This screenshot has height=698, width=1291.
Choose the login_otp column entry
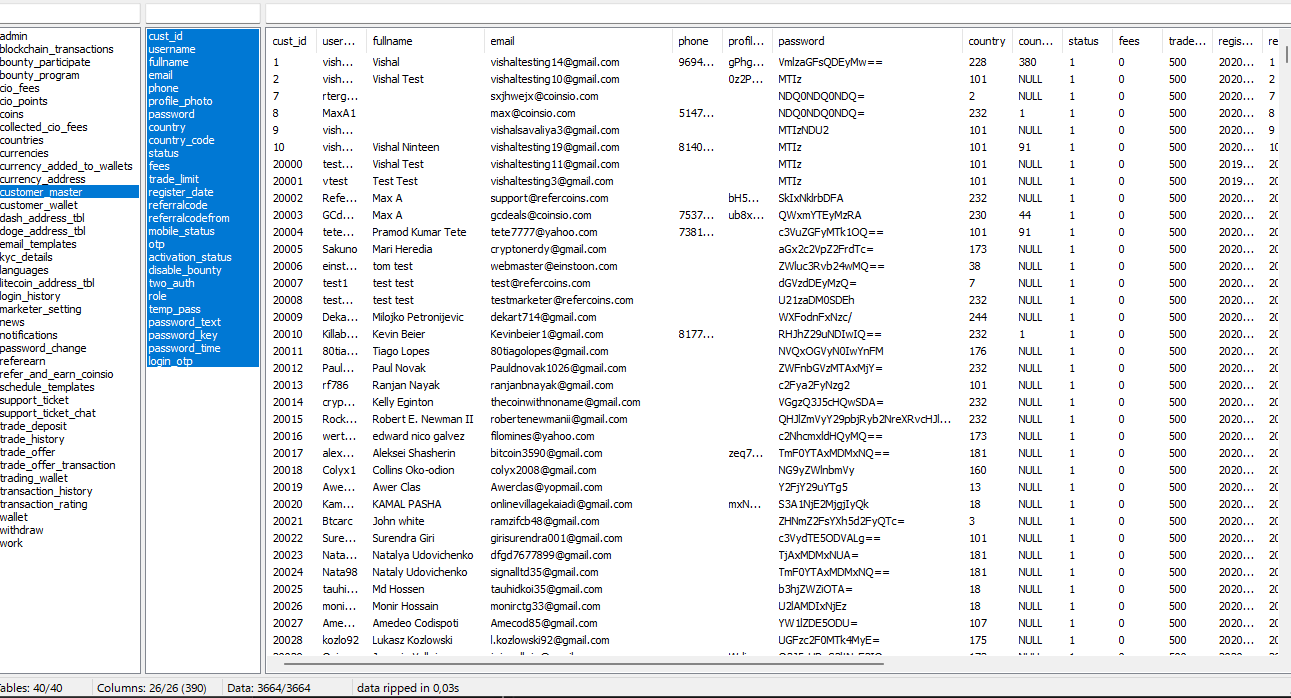[x=171, y=361]
